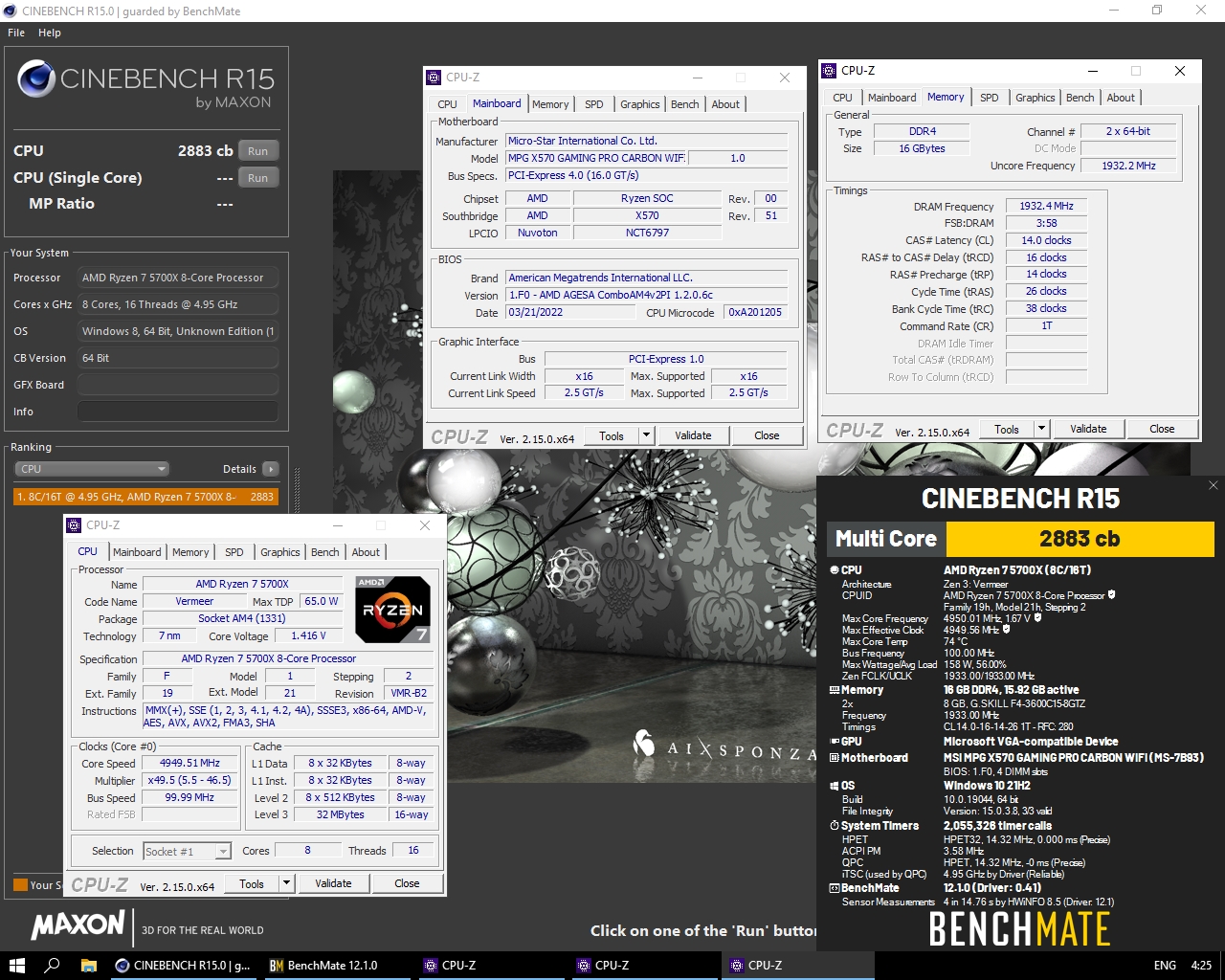Open the Windows Start menu
The height and width of the screenshot is (980, 1225).
[x=16, y=966]
